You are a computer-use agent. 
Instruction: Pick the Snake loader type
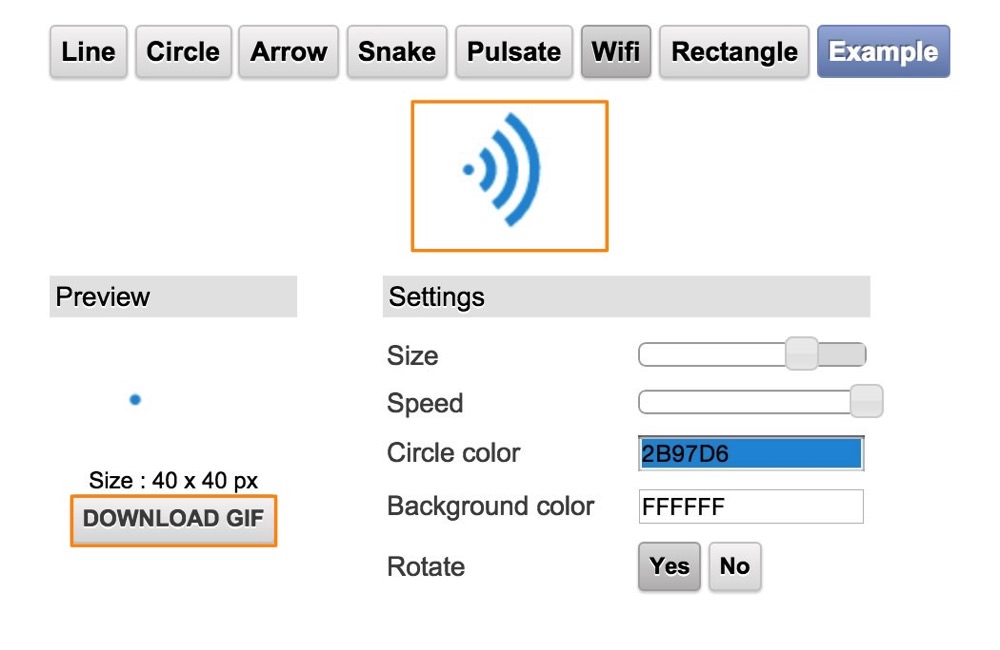point(397,52)
